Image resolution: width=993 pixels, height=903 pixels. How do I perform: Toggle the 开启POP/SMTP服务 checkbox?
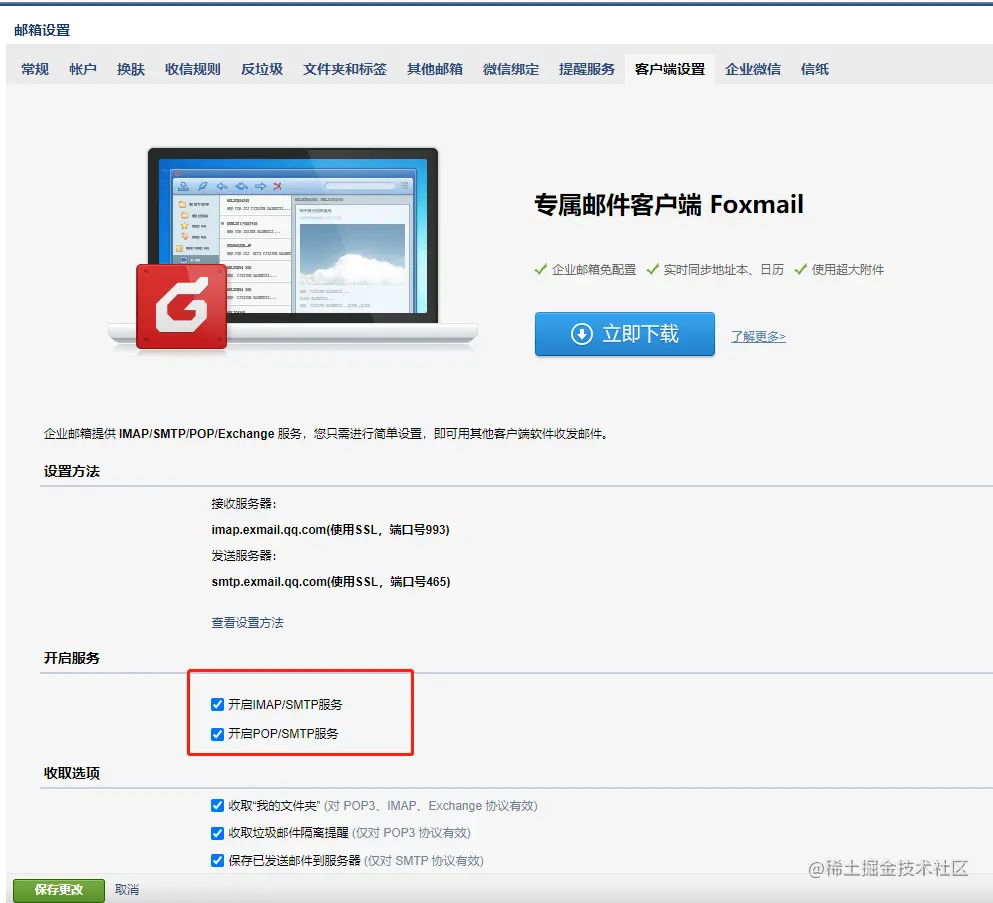[x=217, y=734]
